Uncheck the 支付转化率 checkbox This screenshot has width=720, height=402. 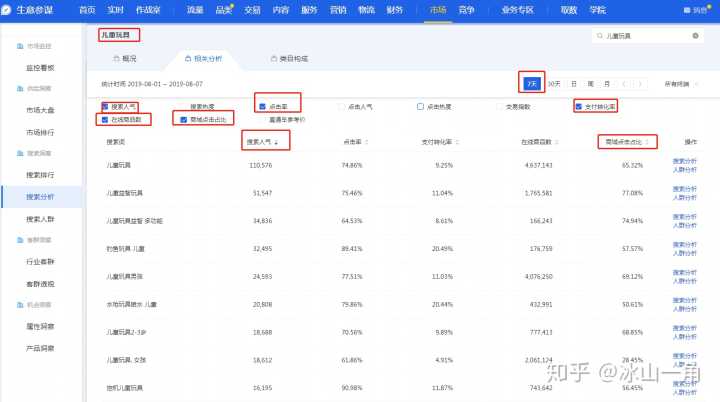(578, 105)
